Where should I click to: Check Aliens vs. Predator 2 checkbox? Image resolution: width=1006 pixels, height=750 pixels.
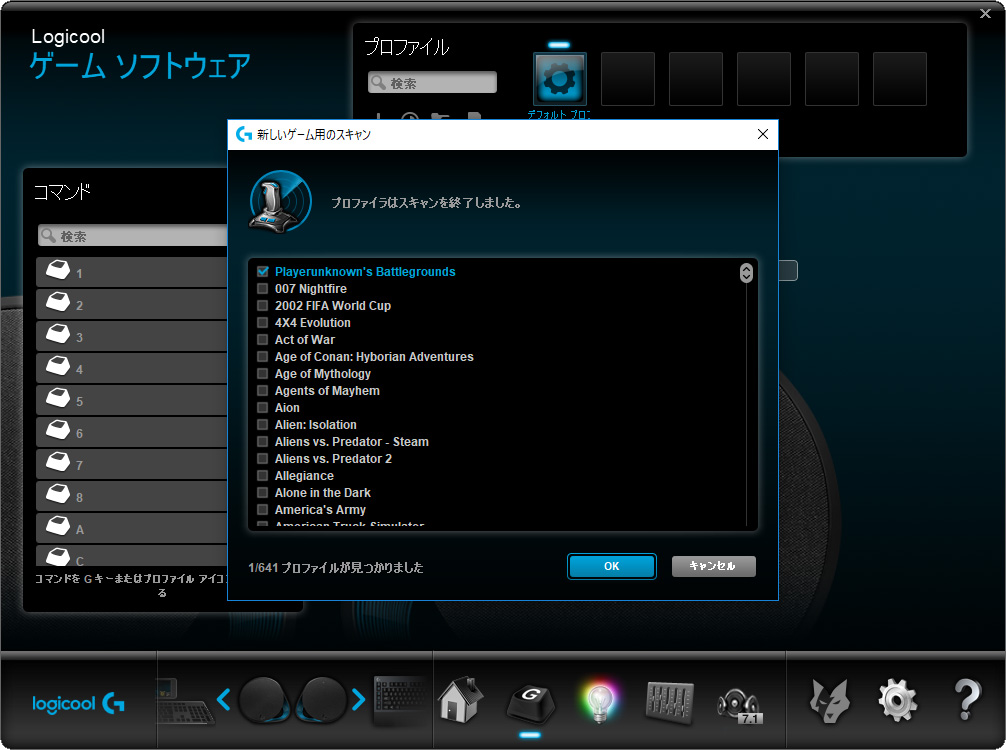pyautogui.click(x=262, y=459)
